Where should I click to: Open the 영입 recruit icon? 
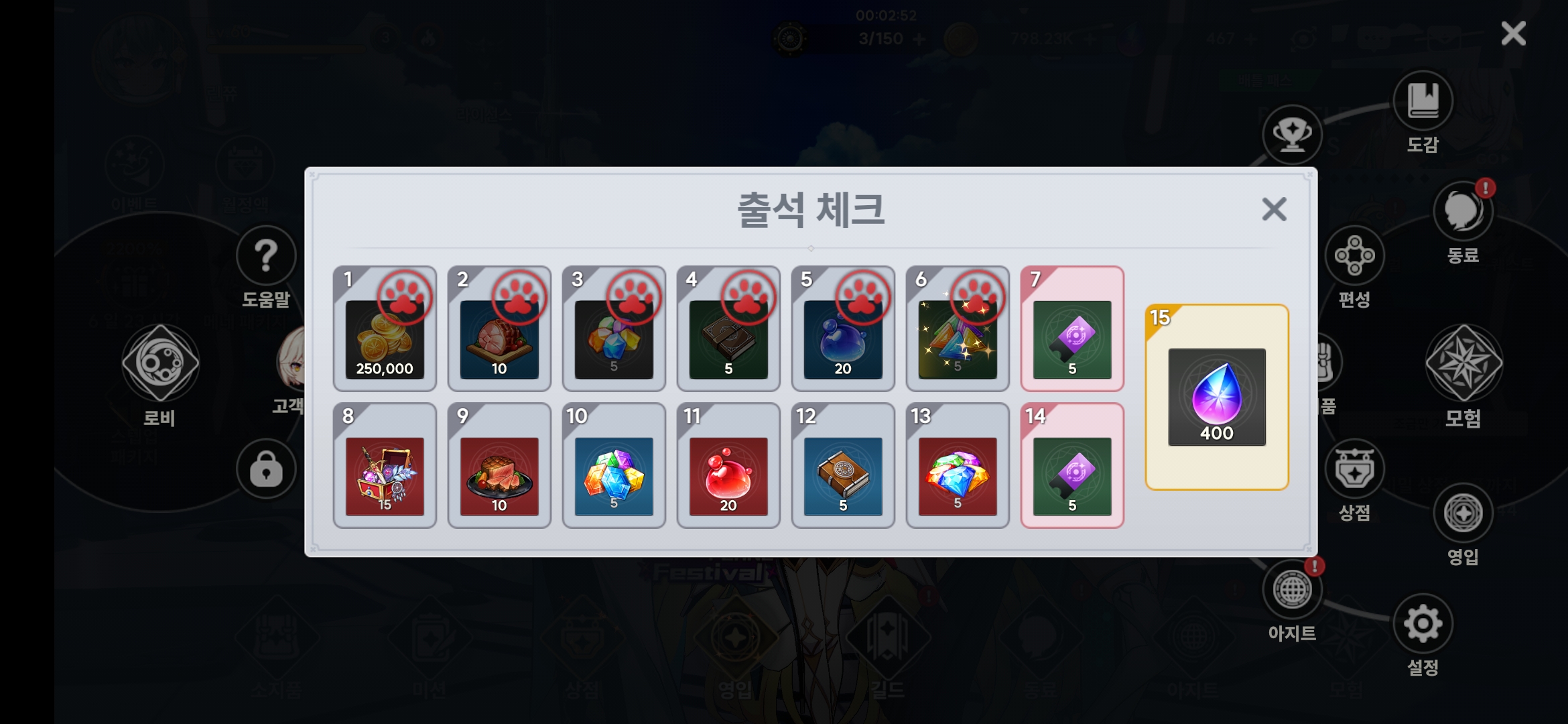click(1463, 514)
